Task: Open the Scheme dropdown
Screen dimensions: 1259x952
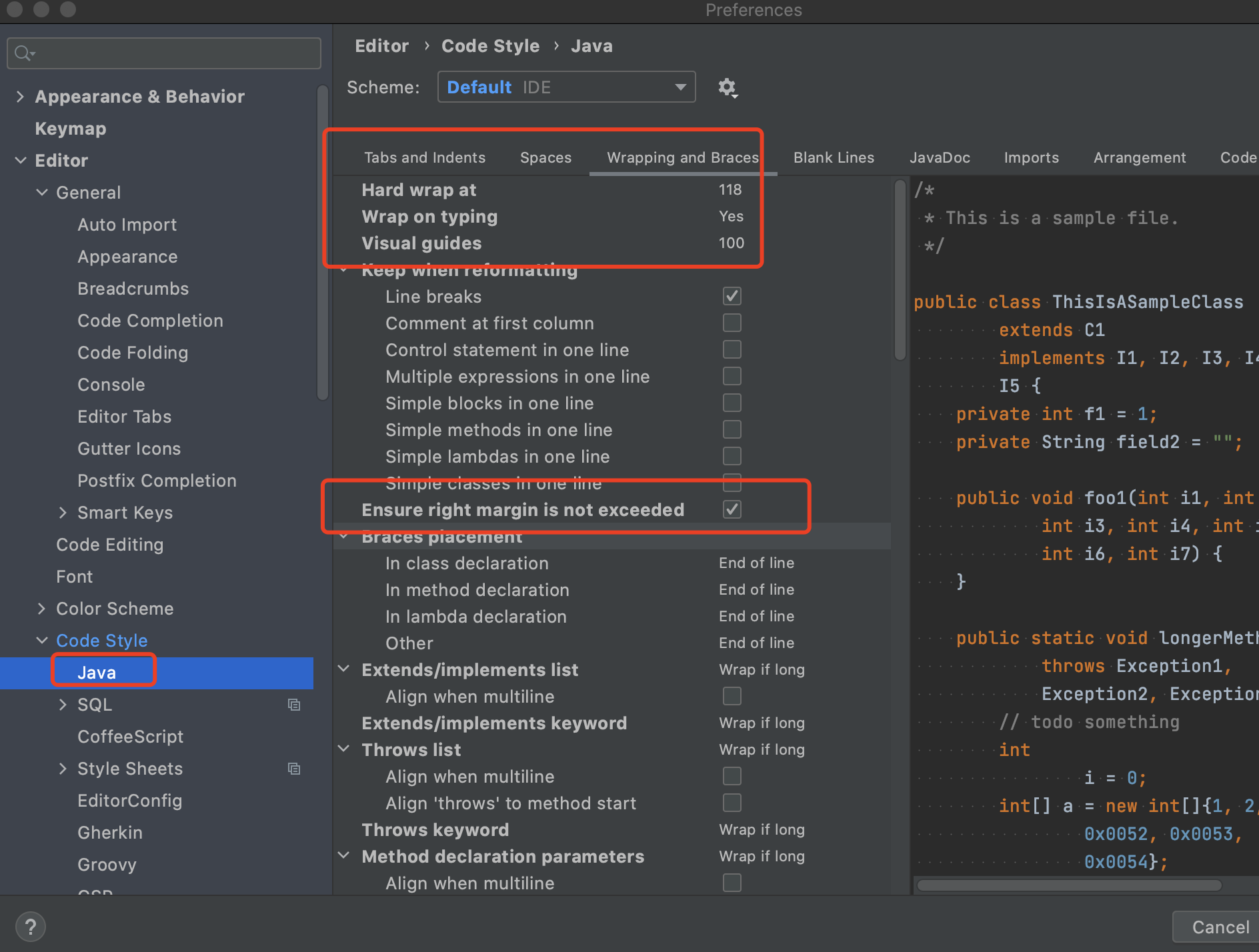Action: 566,87
